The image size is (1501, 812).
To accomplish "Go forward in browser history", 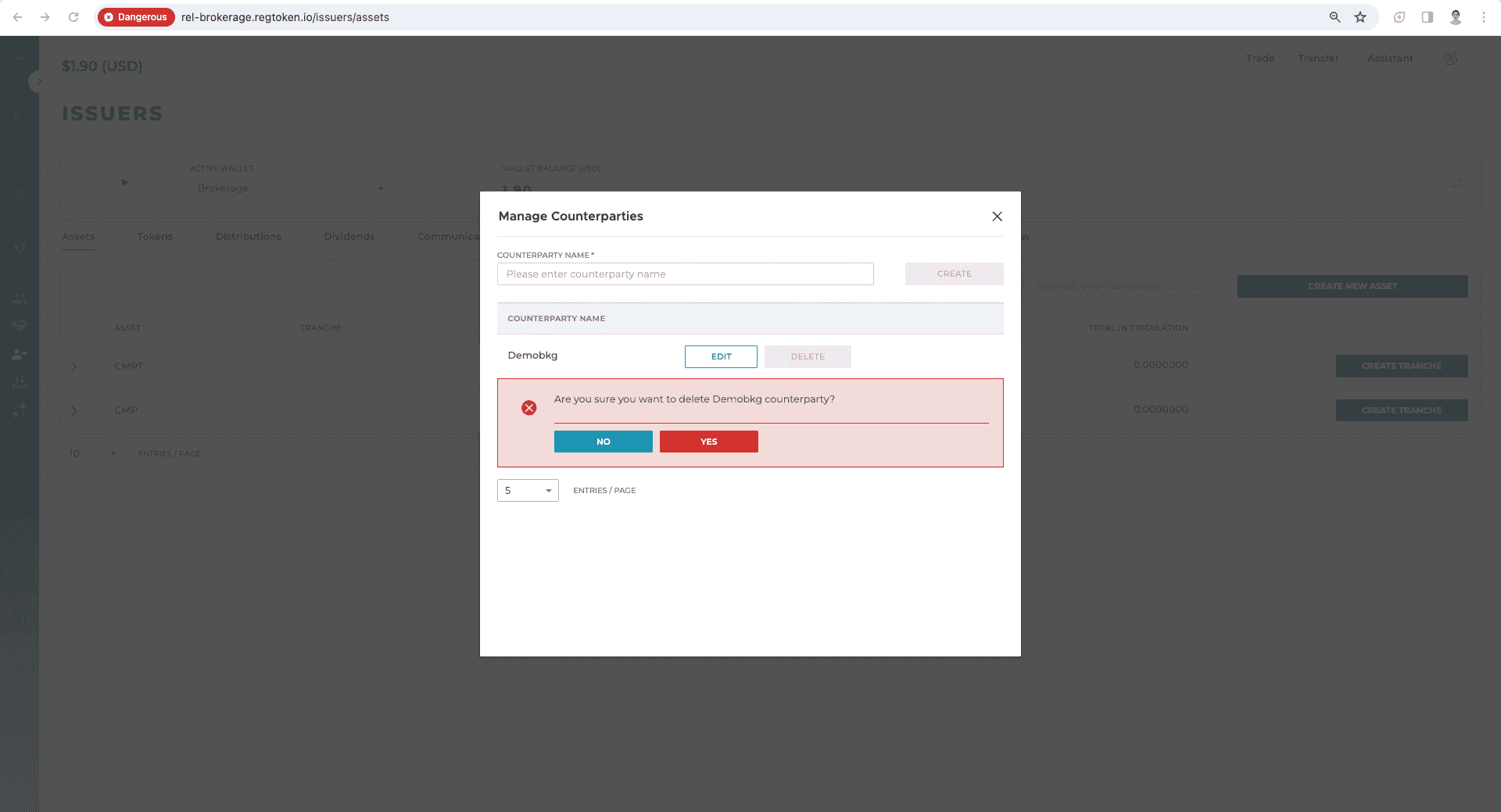I will click(45, 17).
